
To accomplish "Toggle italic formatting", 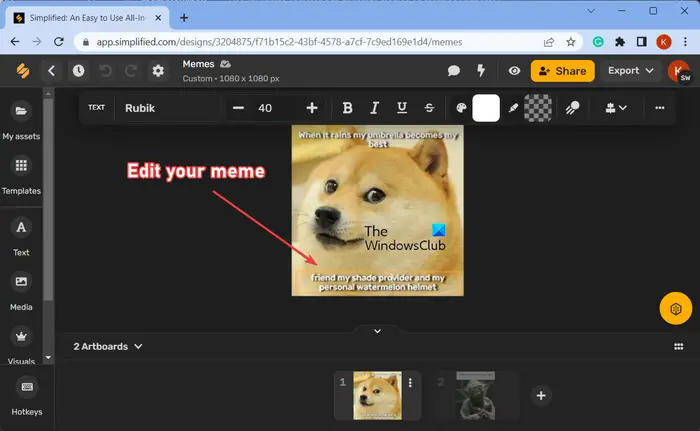I will pos(375,108).
